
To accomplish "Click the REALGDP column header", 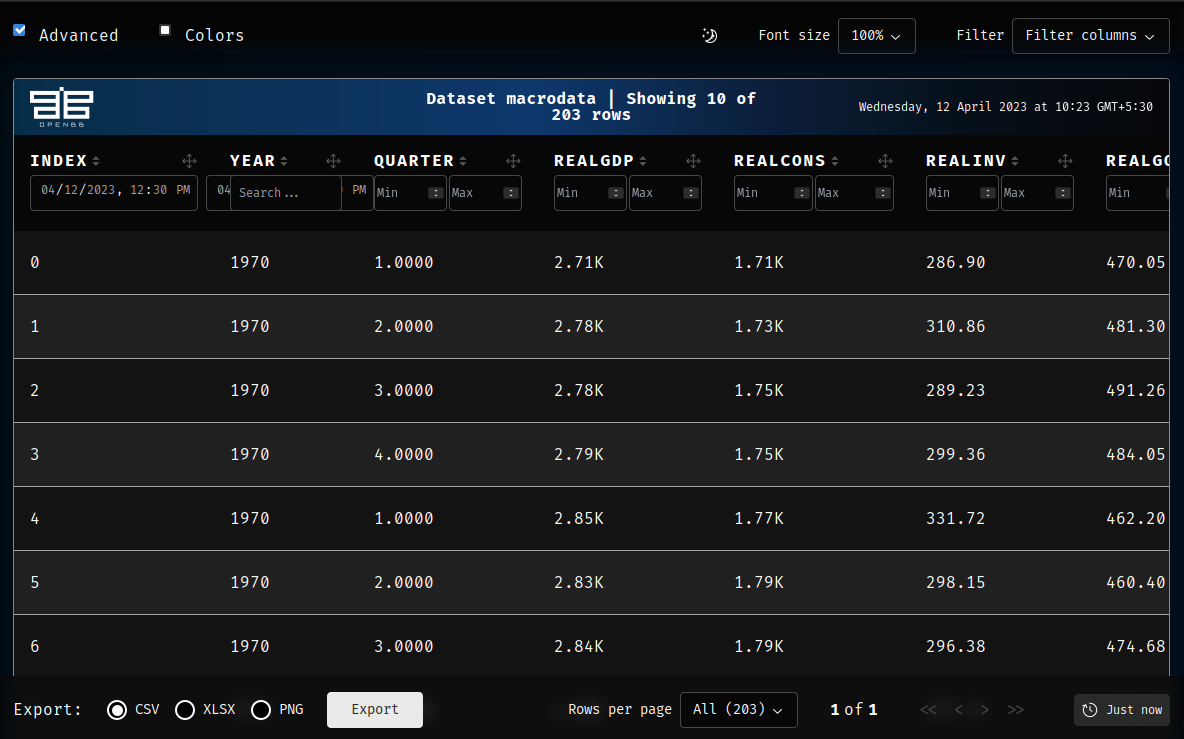I will tap(594, 161).
